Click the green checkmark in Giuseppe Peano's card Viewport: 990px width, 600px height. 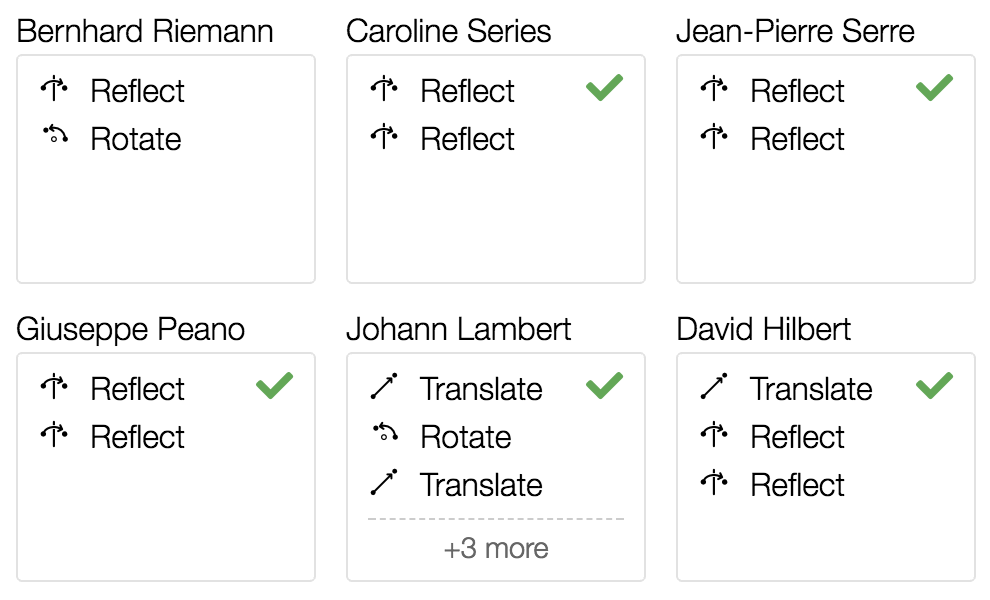pos(274,386)
